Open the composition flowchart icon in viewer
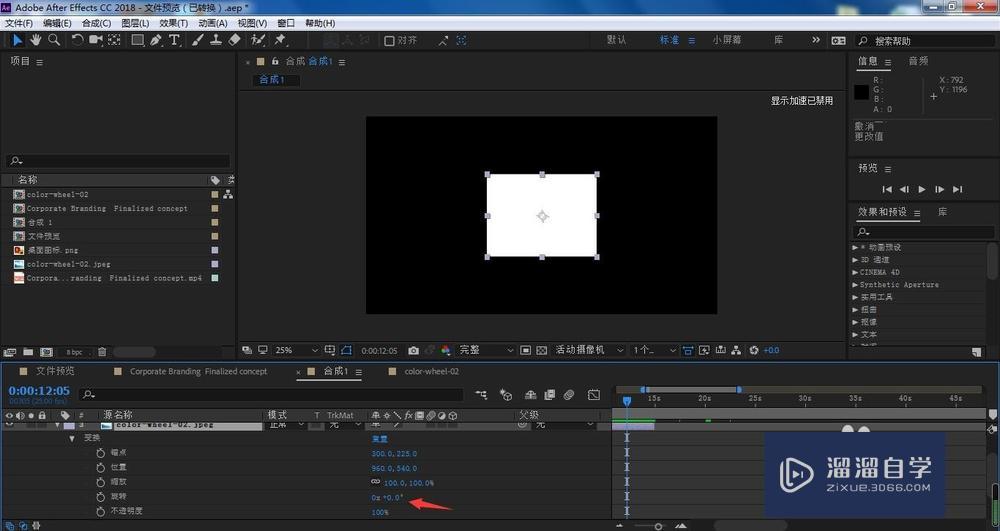 736,351
